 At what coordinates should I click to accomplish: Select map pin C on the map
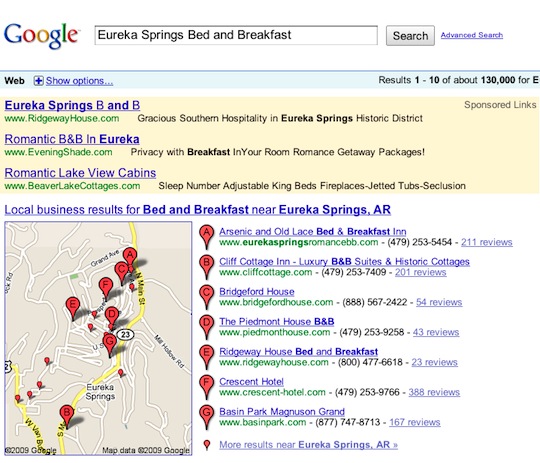[x=122, y=271]
